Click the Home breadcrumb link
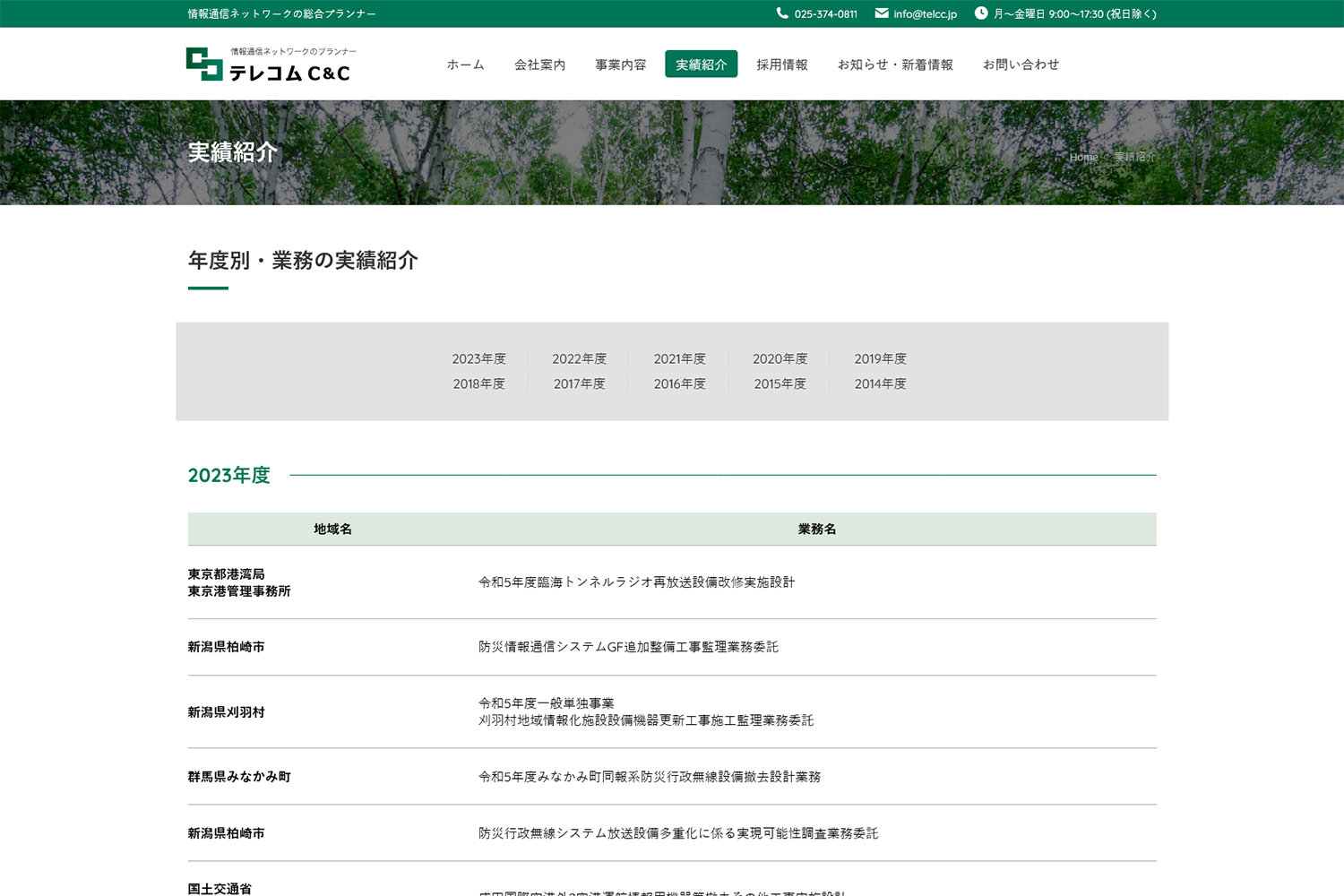This screenshot has height=896, width=1344. point(1083,157)
